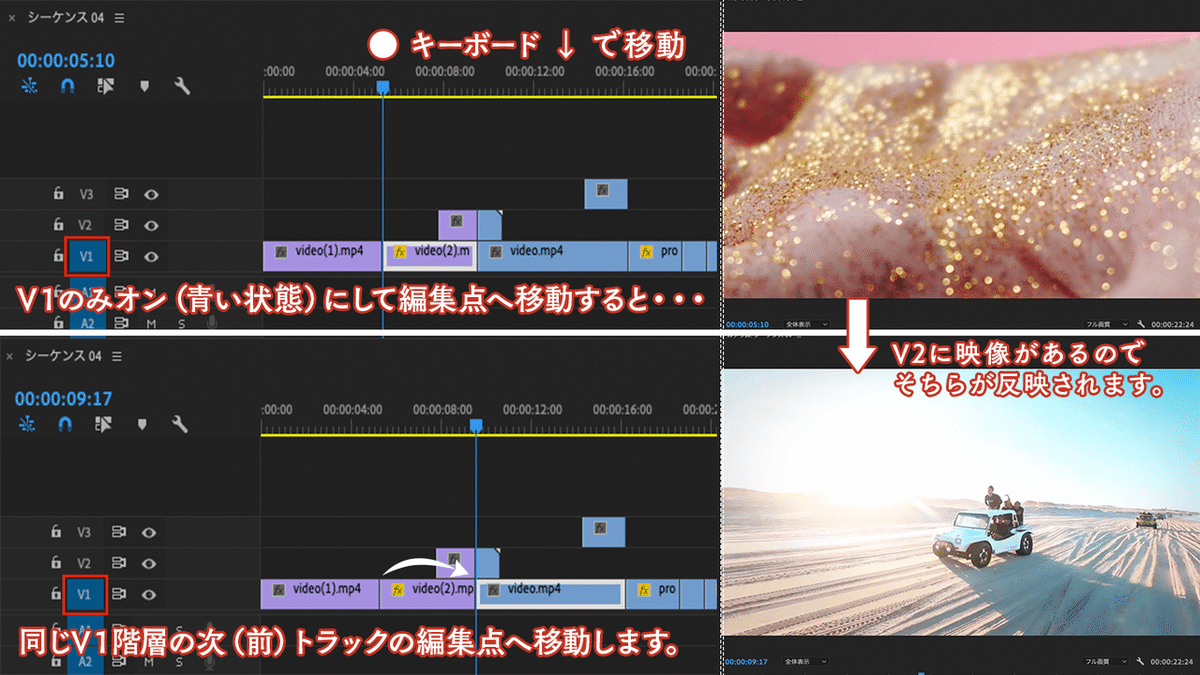Click fx badge on V3 clip, upper timeline
Image resolution: width=1200 pixels, height=675 pixels.
pyautogui.click(x=603, y=188)
